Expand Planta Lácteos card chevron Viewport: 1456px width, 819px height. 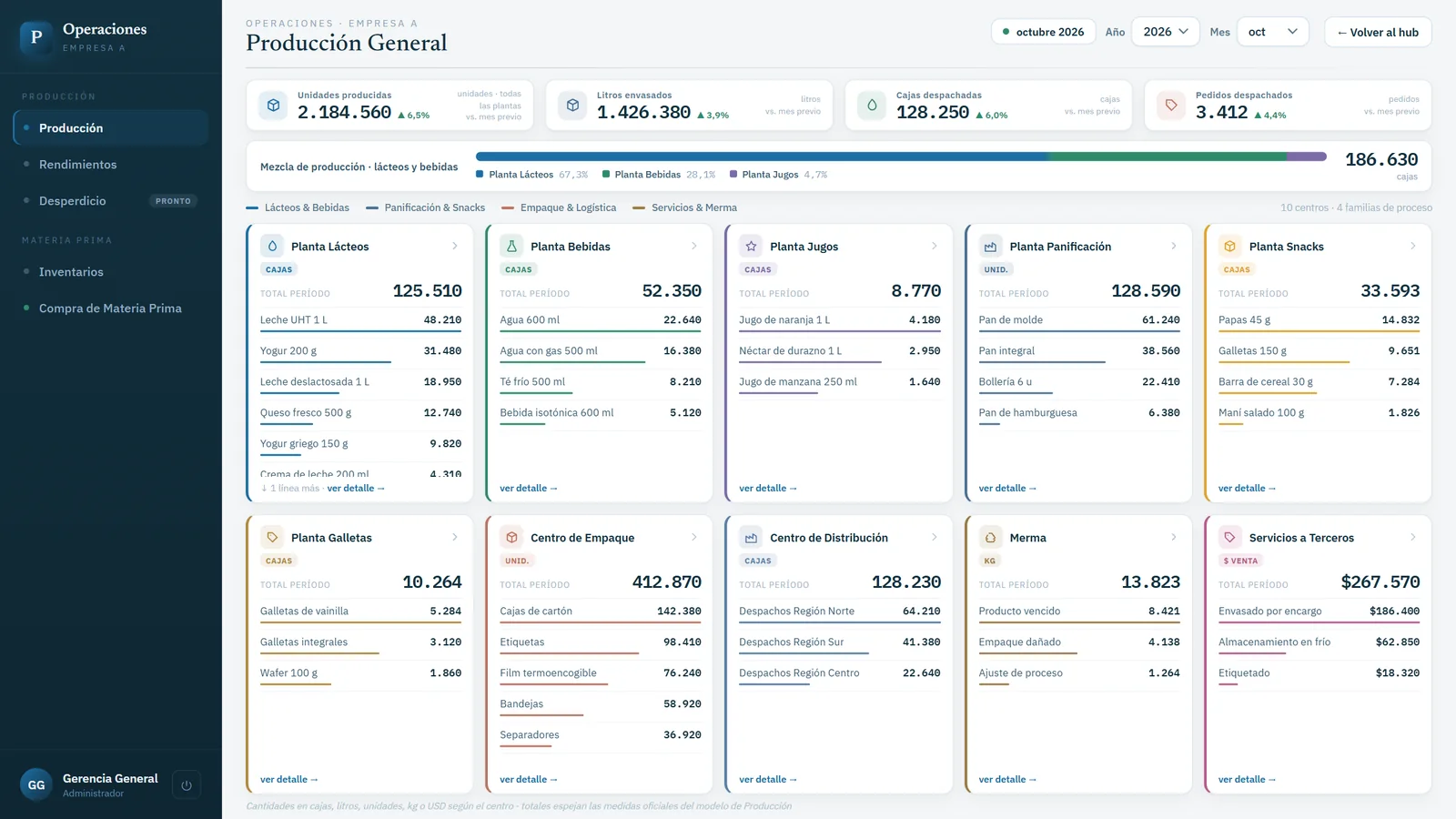455,246
